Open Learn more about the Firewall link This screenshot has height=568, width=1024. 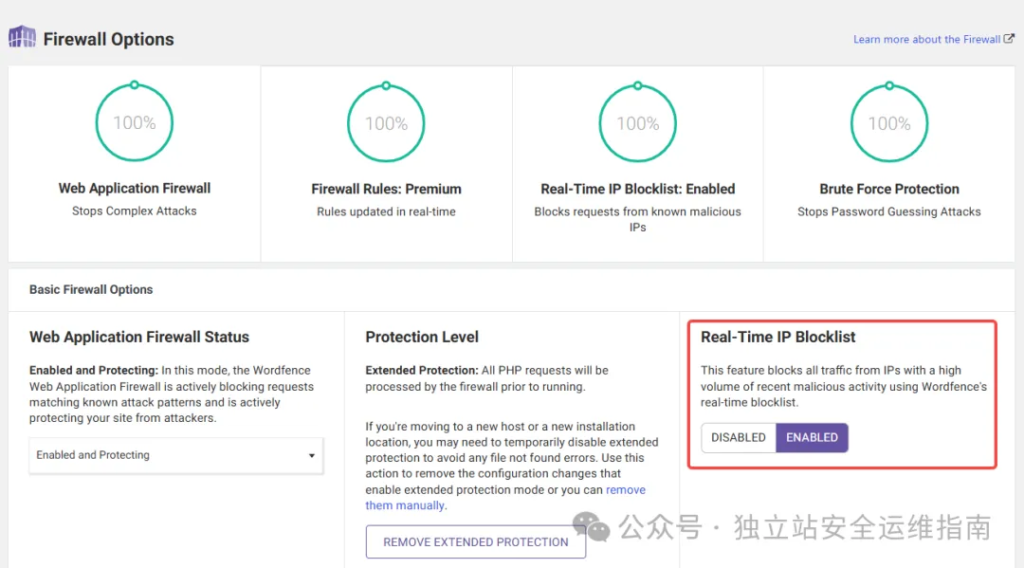pyautogui.click(x=926, y=39)
